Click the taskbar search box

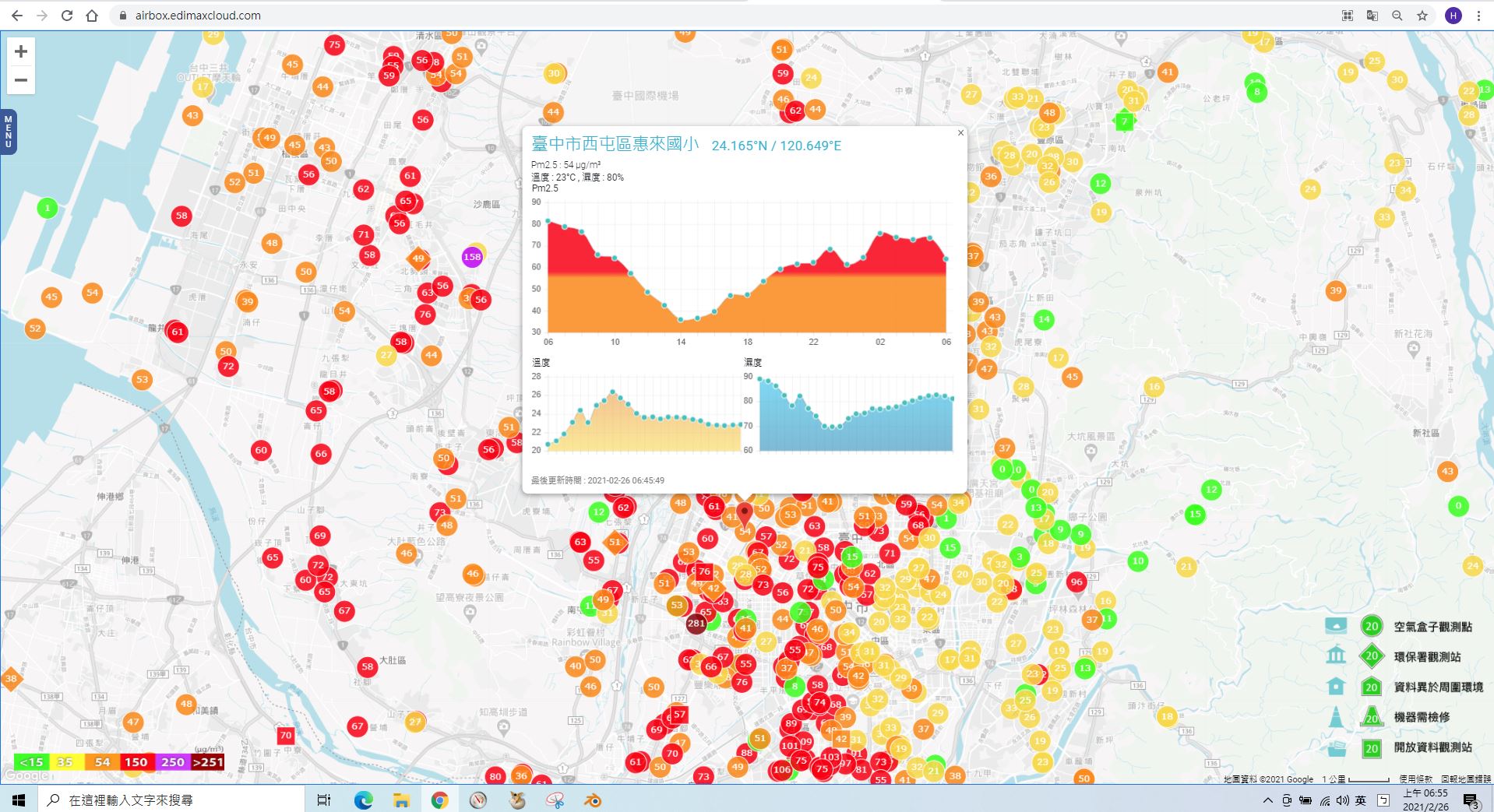click(171, 800)
